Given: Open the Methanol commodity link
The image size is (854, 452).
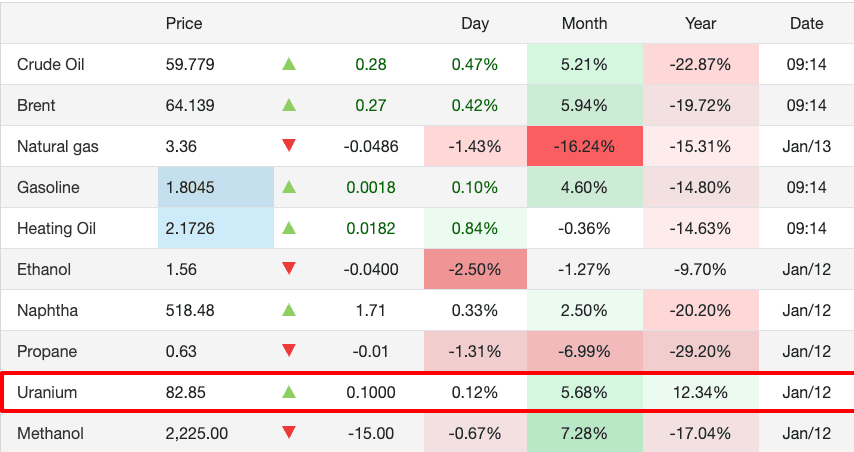Looking at the screenshot, I should (x=50, y=433).
